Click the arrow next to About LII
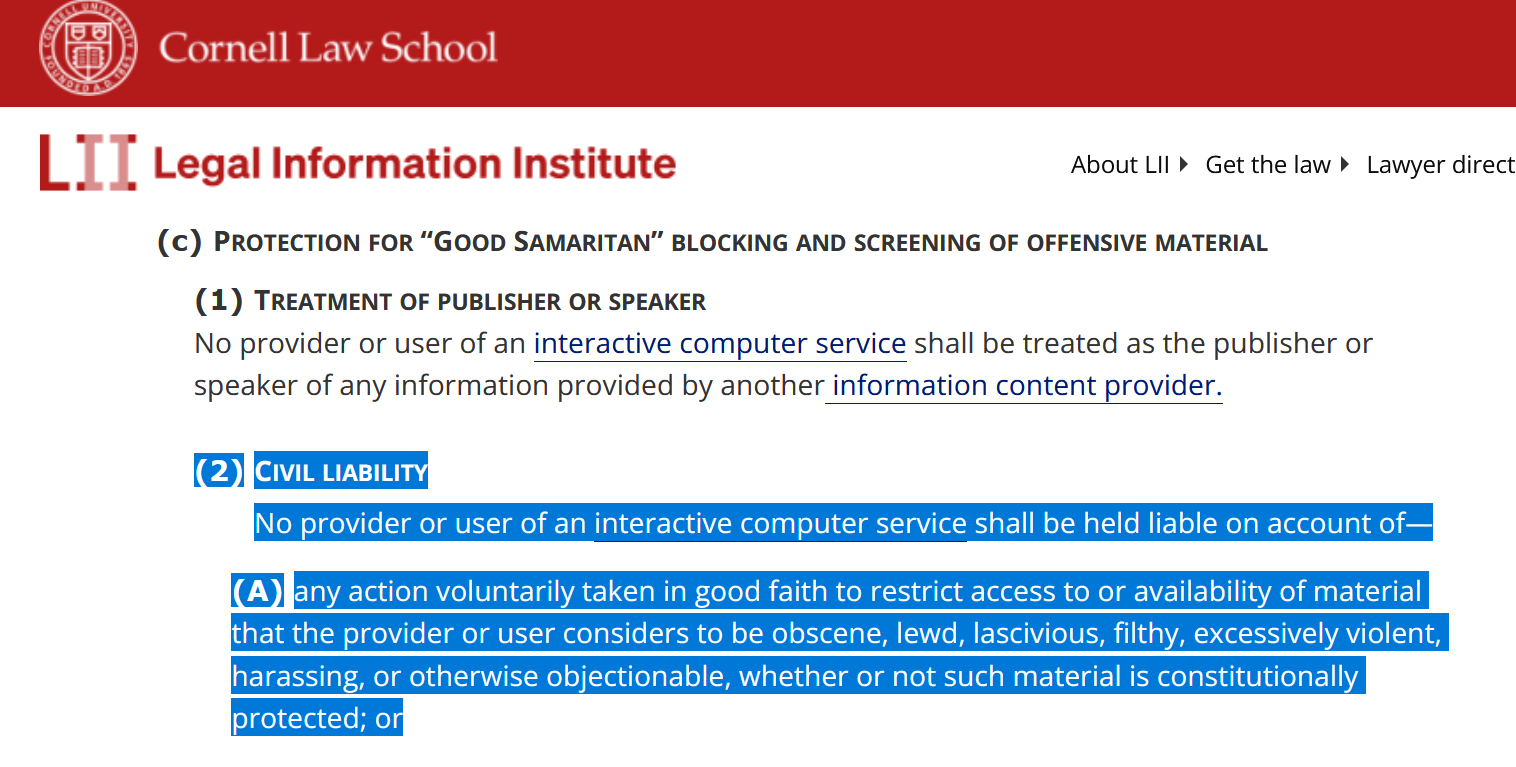 point(1184,164)
